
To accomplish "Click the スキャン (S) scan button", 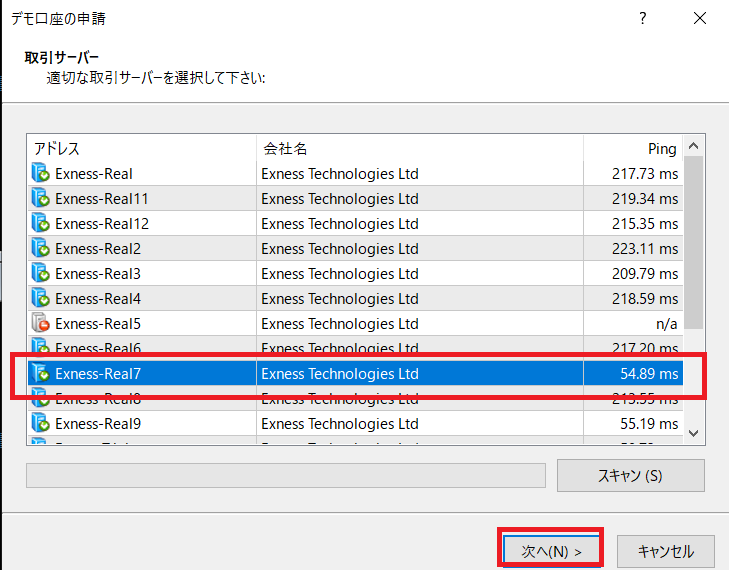I will point(631,476).
